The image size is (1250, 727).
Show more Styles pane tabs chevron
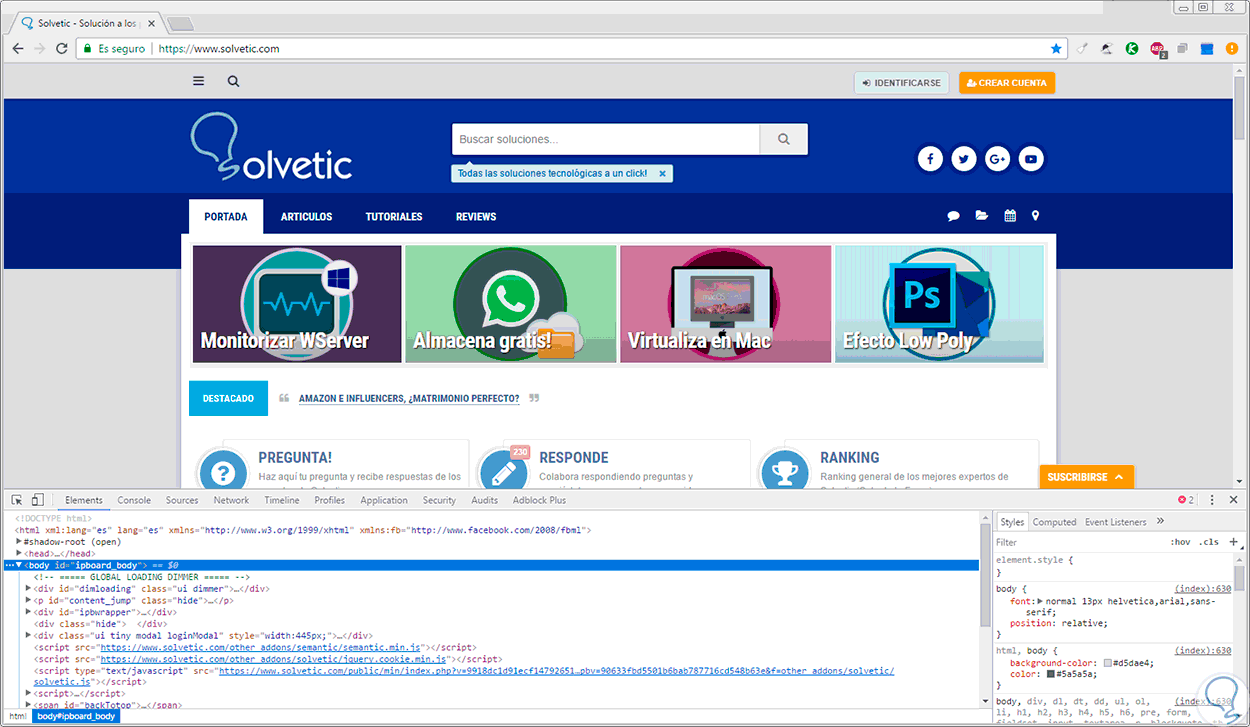1160,521
